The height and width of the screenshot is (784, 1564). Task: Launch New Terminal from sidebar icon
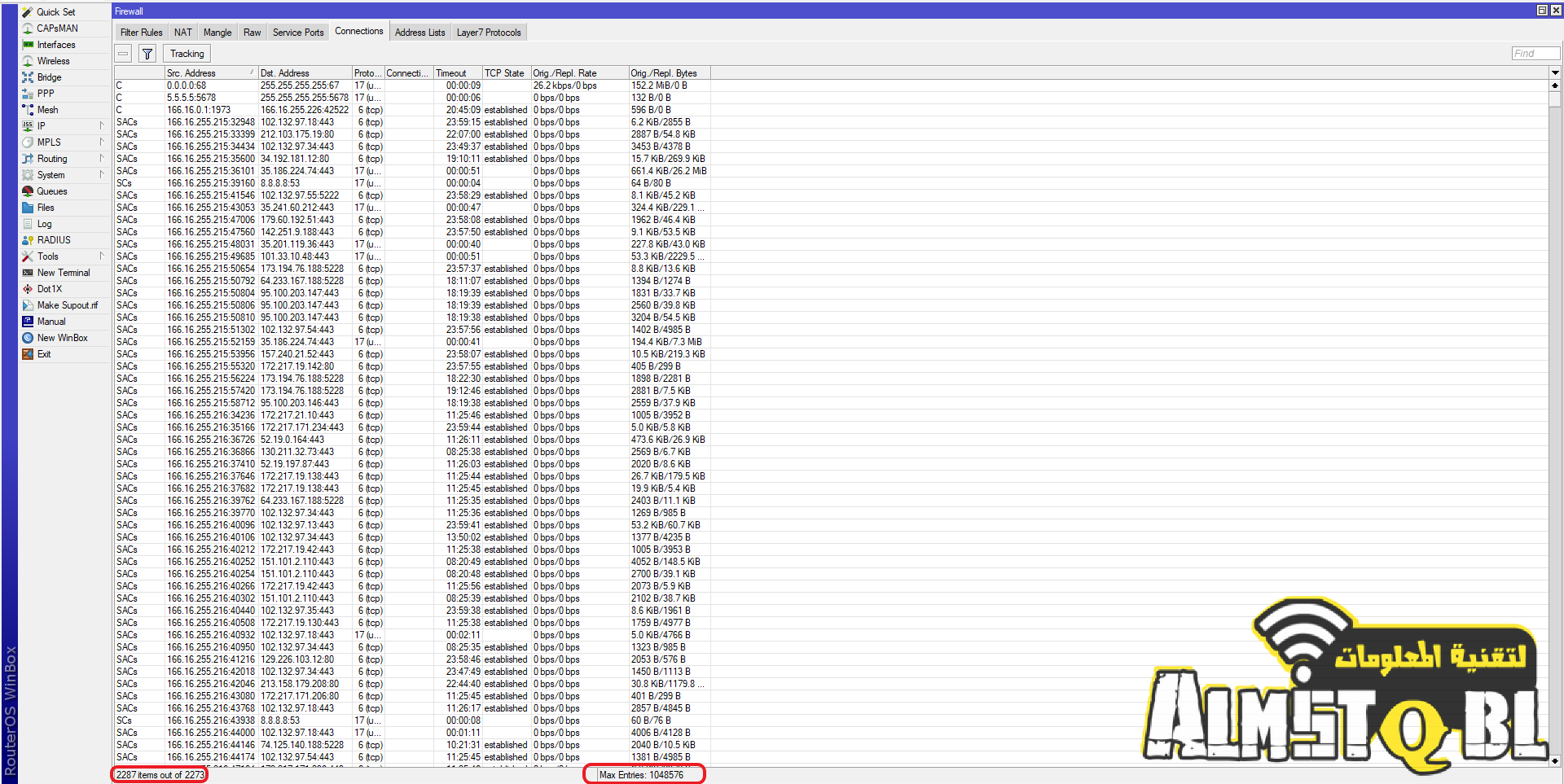(x=28, y=273)
